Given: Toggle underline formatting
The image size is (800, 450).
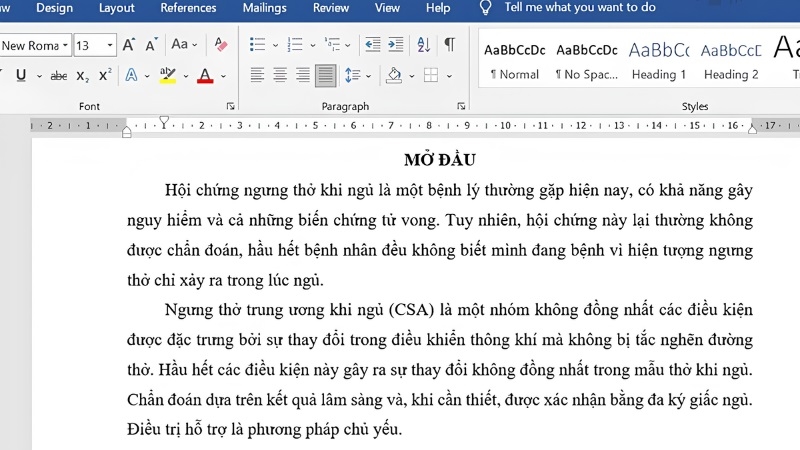Looking at the screenshot, I should coord(21,76).
